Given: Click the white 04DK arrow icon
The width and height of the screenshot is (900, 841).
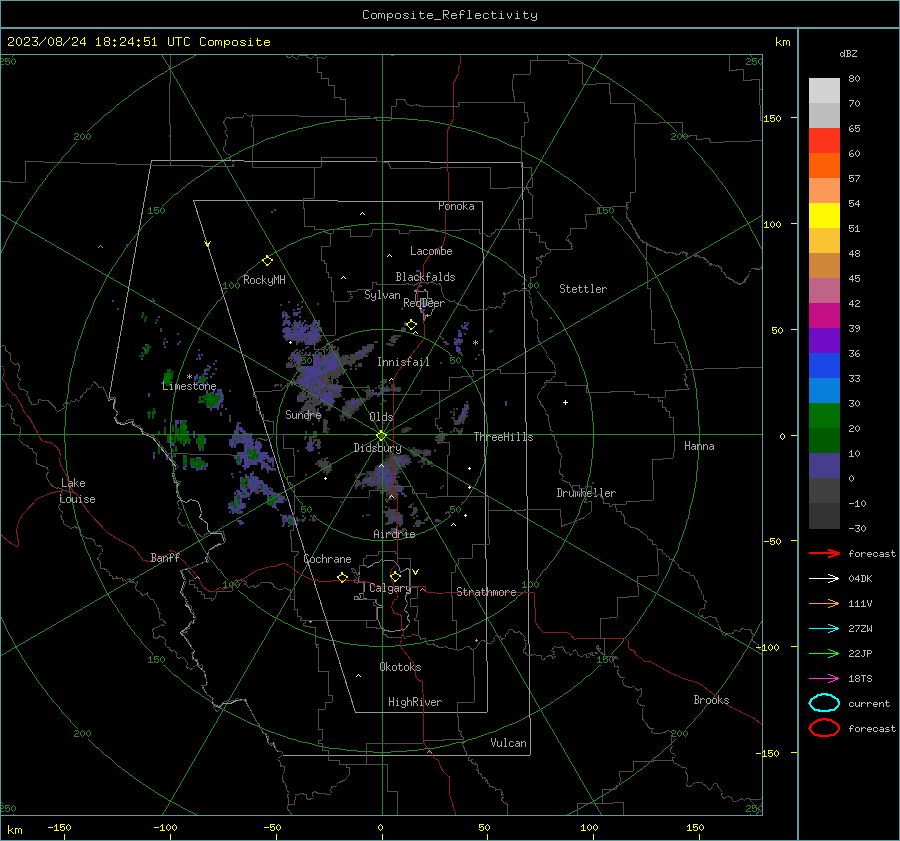Looking at the screenshot, I should pos(824,579).
